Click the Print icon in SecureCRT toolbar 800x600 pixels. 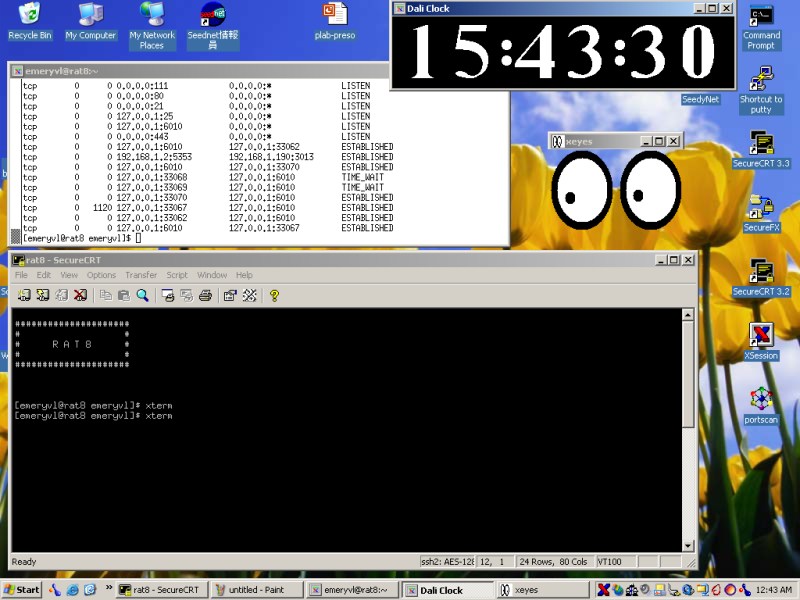coord(205,295)
